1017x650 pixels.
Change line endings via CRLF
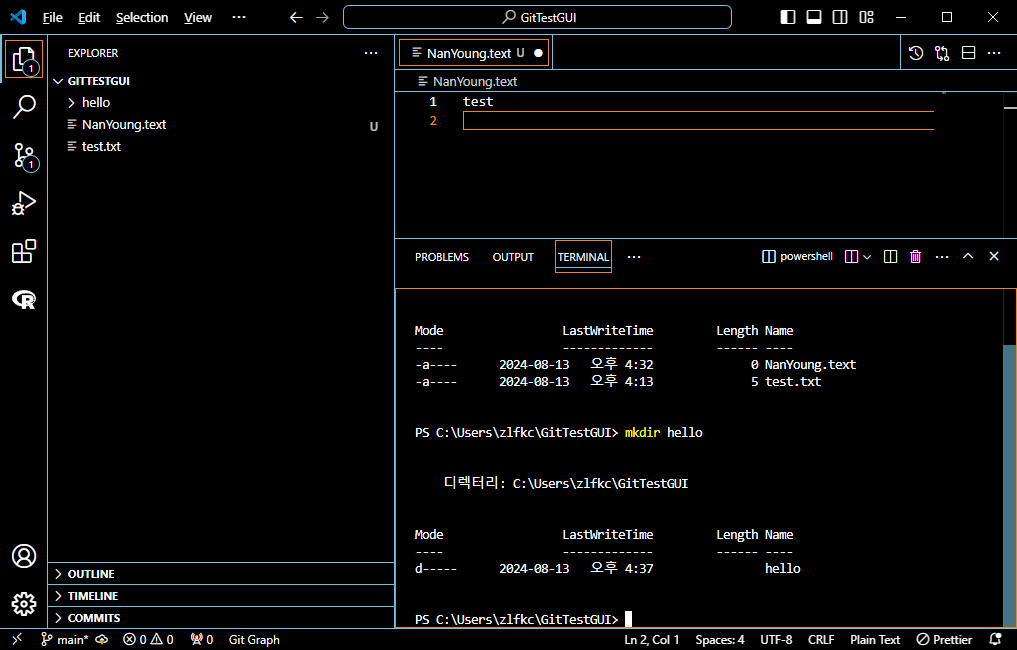pyautogui.click(x=821, y=640)
